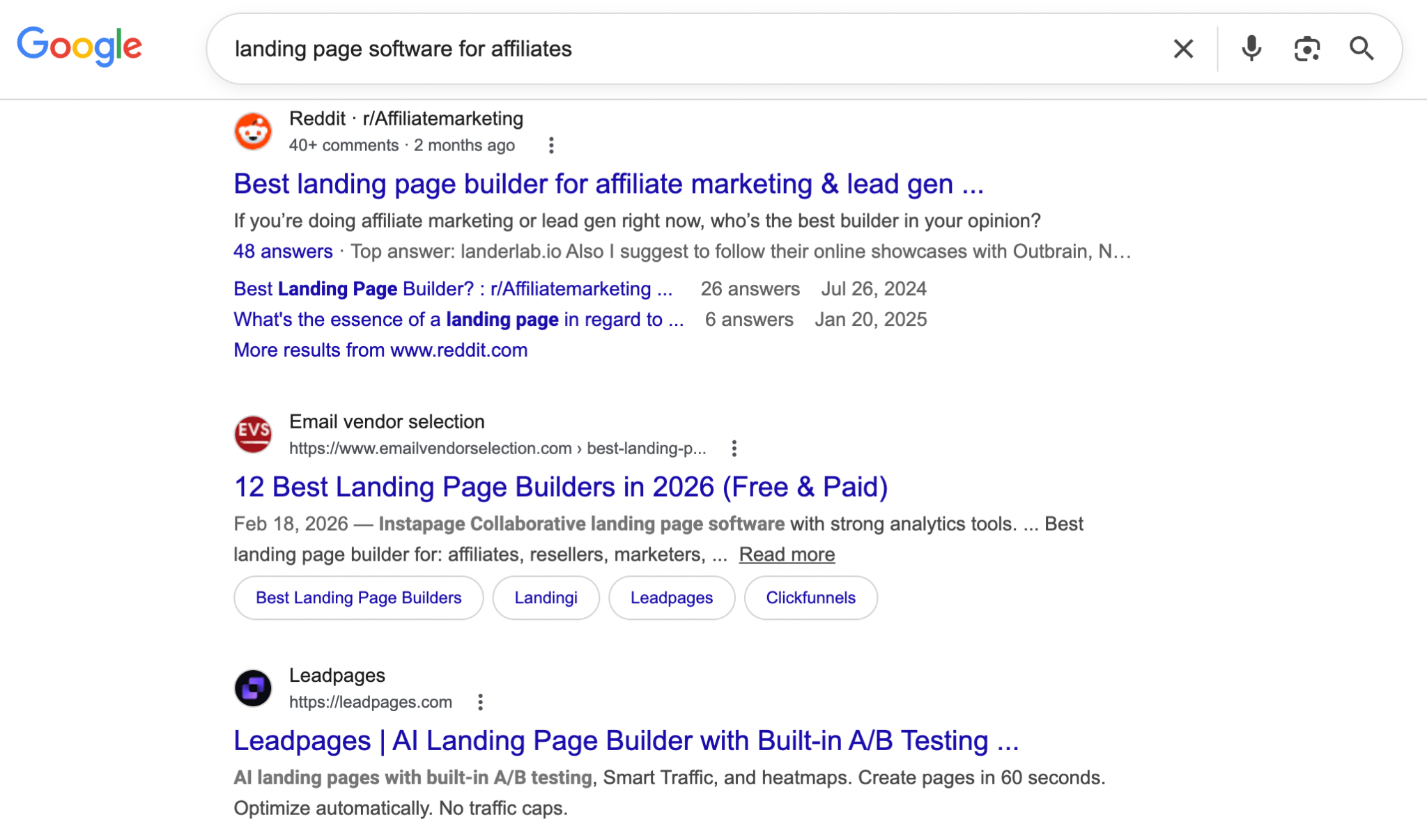Click the "Reddit · r/Affiliatemarketing" source name

coord(406,118)
